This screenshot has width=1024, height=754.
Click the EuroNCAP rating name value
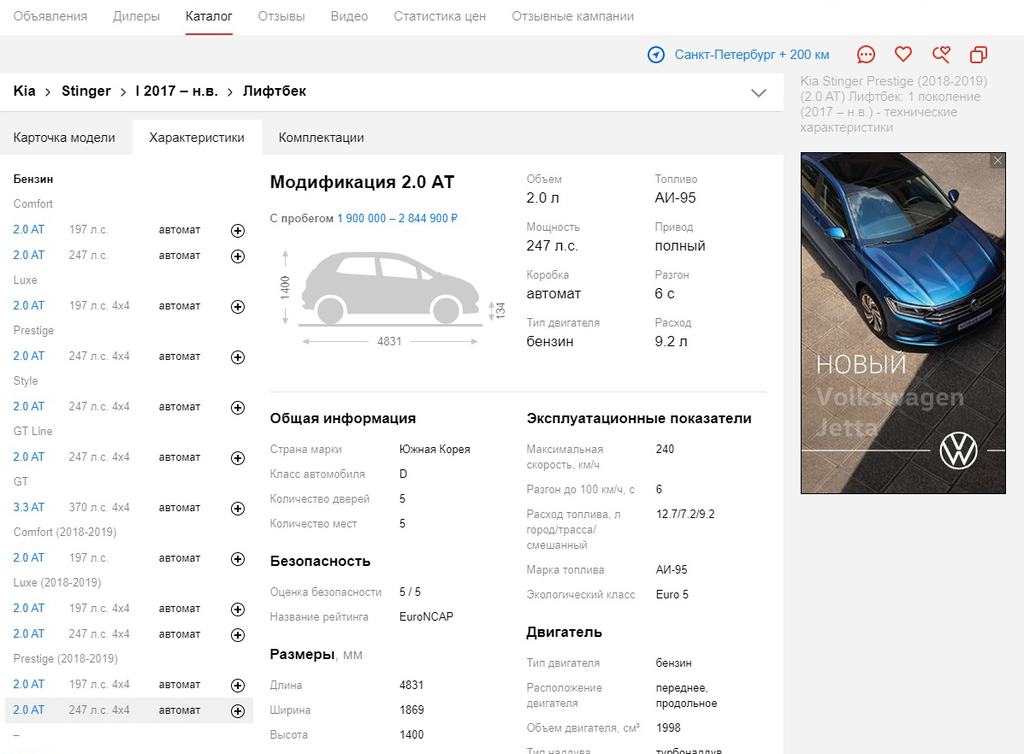click(426, 617)
